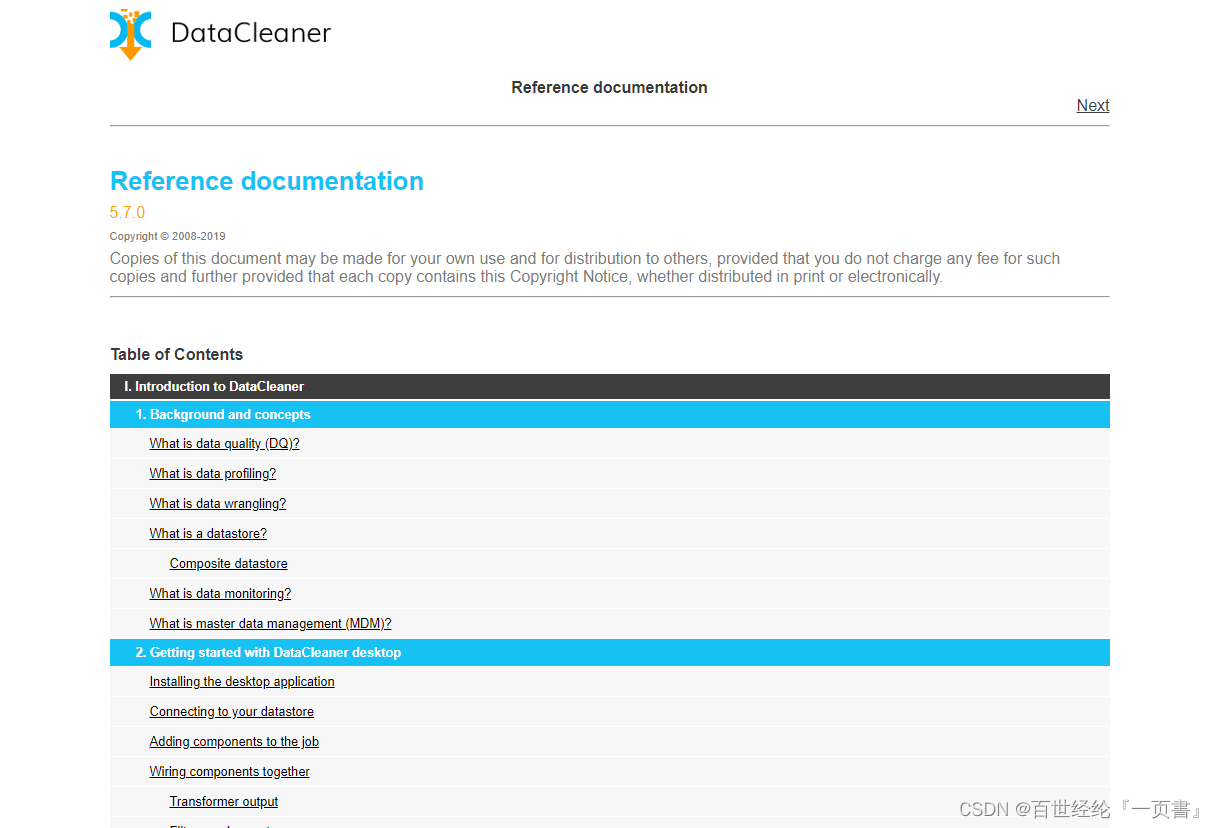Open the 'Composite datastore' link

[229, 564]
